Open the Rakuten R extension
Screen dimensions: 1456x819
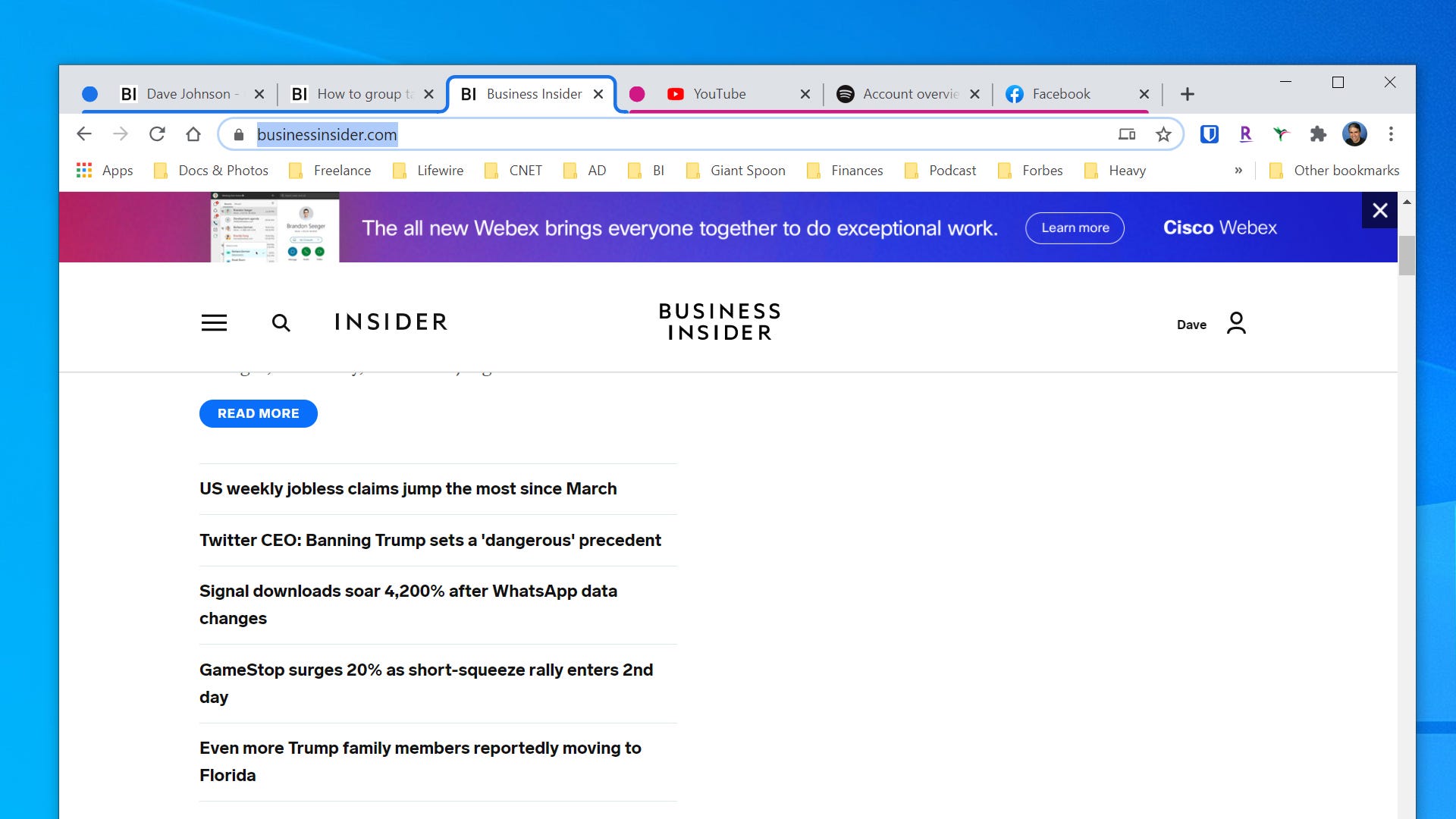click(1245, 134)
